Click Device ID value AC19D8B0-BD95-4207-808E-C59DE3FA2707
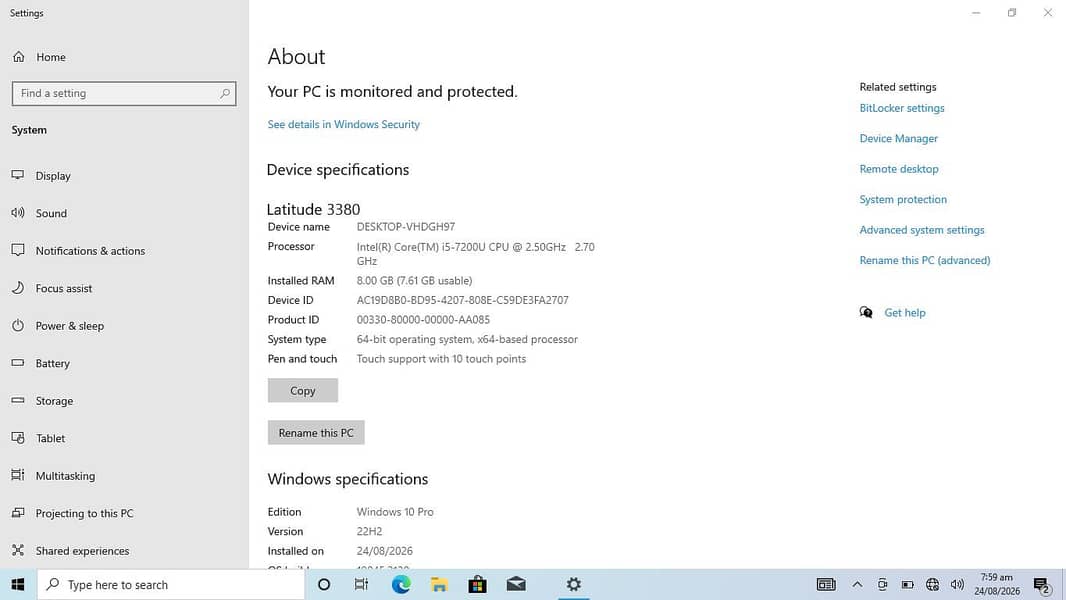 tap(462, 300)
